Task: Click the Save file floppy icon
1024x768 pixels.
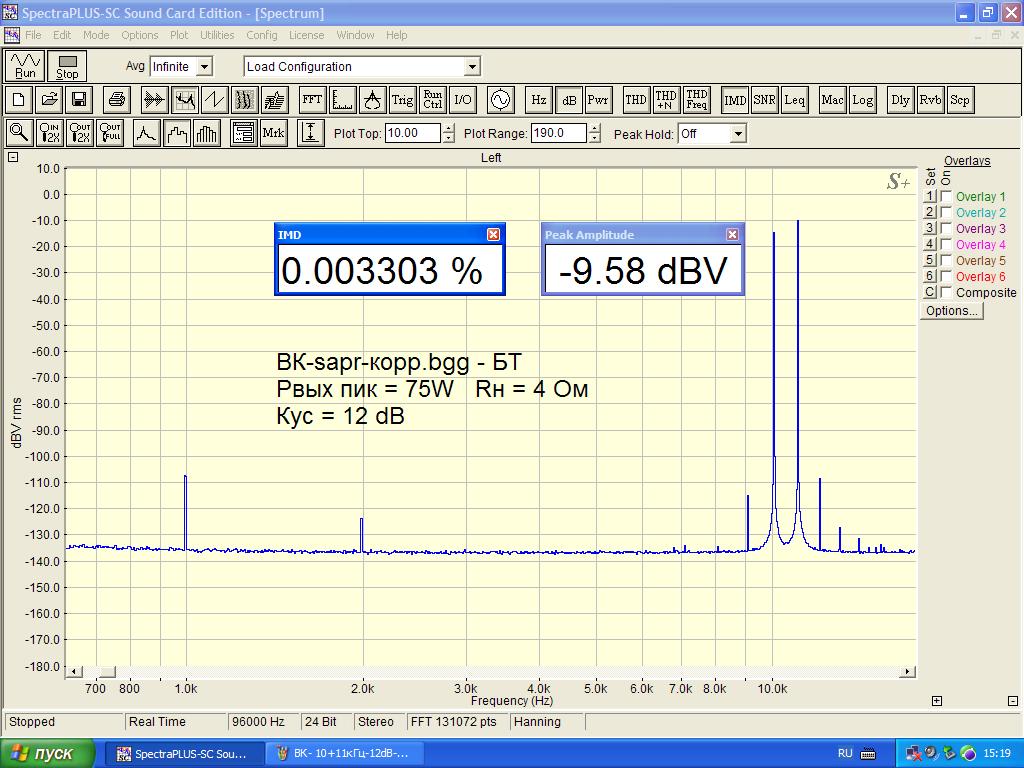Action: 78,100
